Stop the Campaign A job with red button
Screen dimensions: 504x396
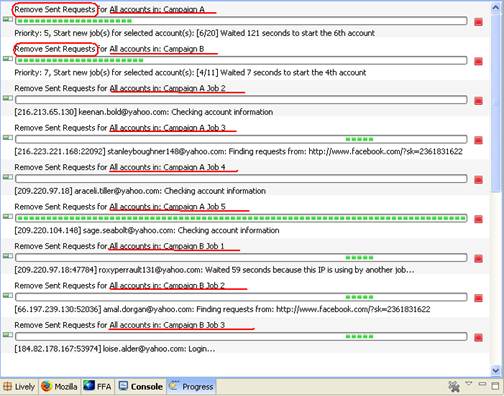click(478, 22)
